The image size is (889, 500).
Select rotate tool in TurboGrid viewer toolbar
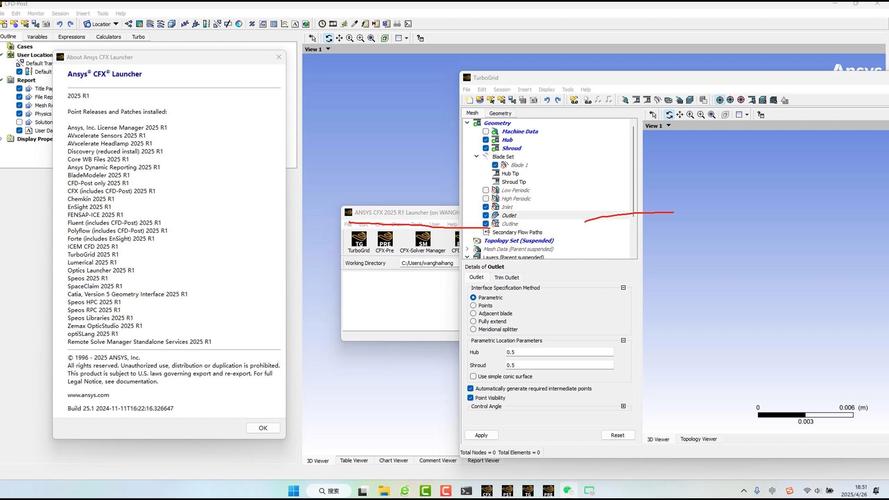pos(669,115)
